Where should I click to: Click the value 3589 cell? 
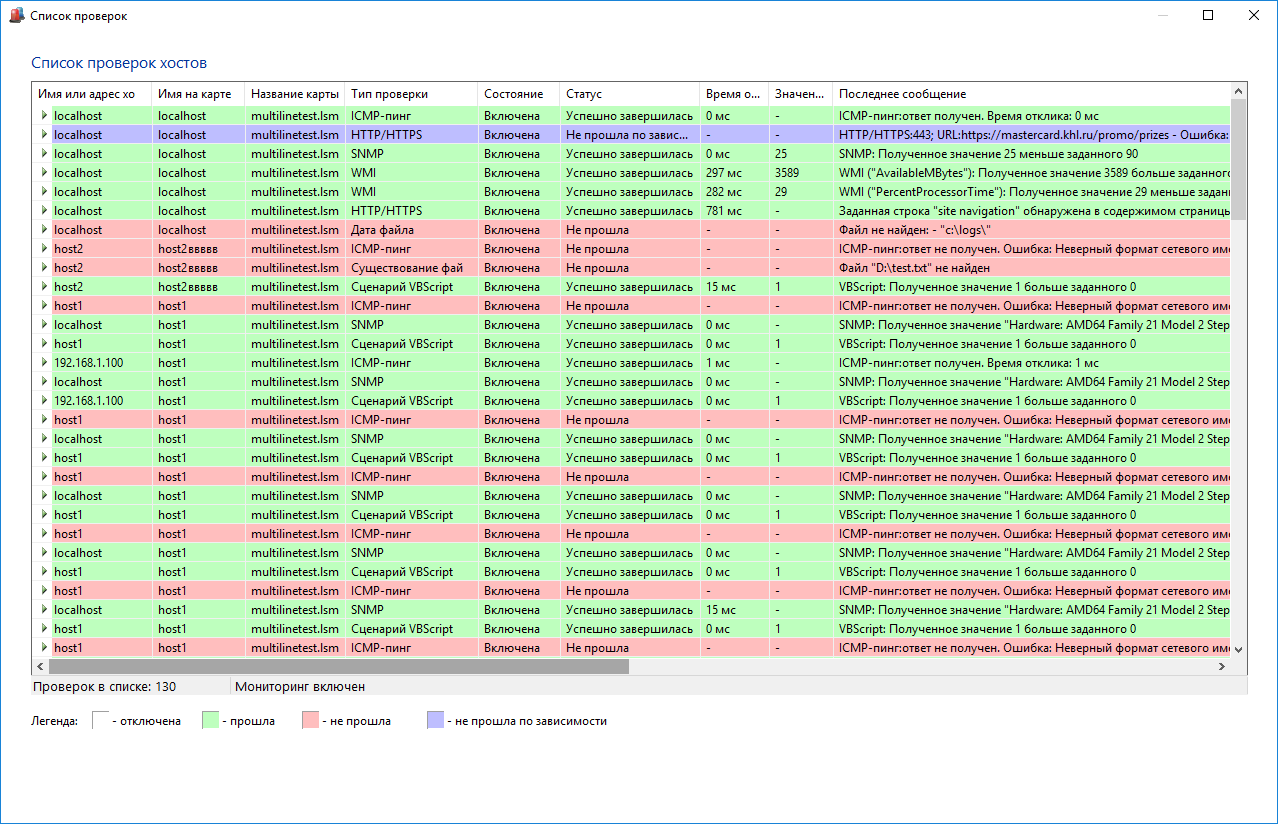click(x=800, y=173)
